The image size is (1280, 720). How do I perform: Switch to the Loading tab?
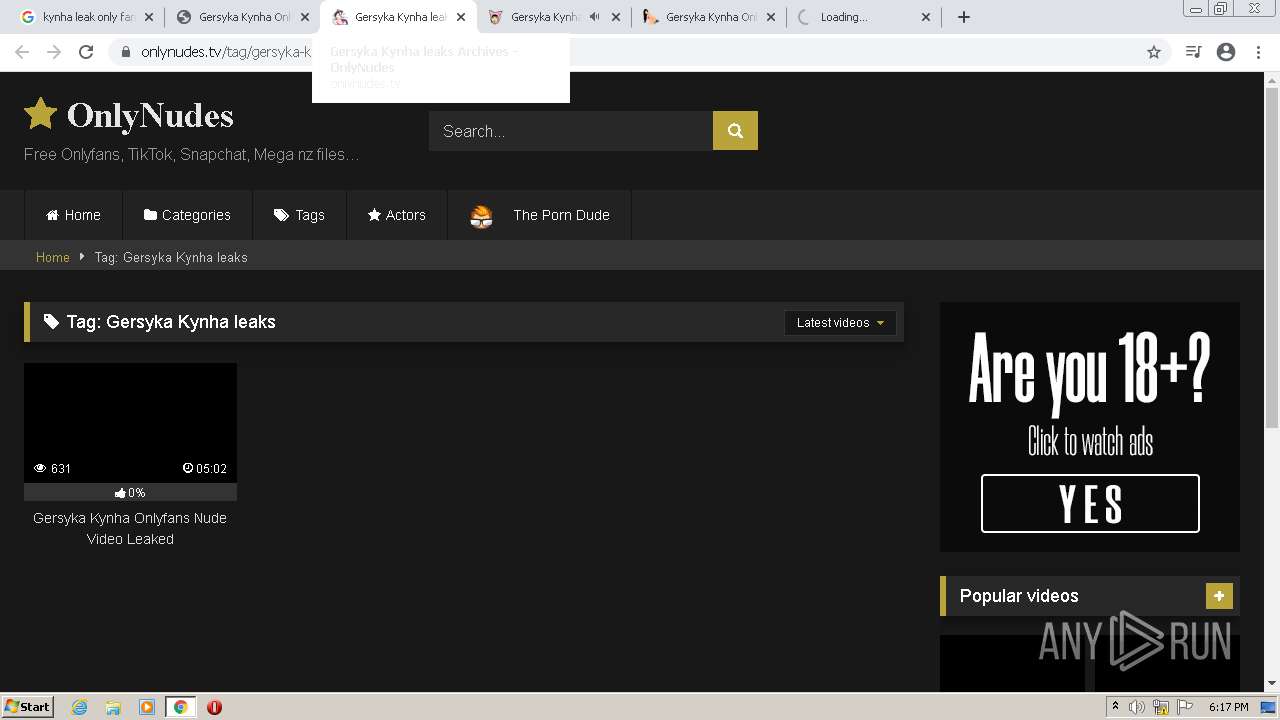tap(864, 17)
